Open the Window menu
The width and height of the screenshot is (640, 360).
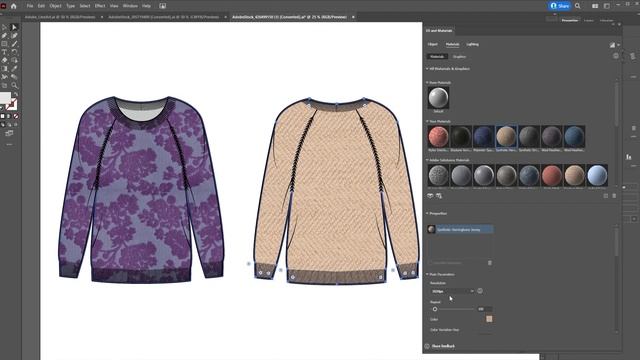[x=130, y=6]
